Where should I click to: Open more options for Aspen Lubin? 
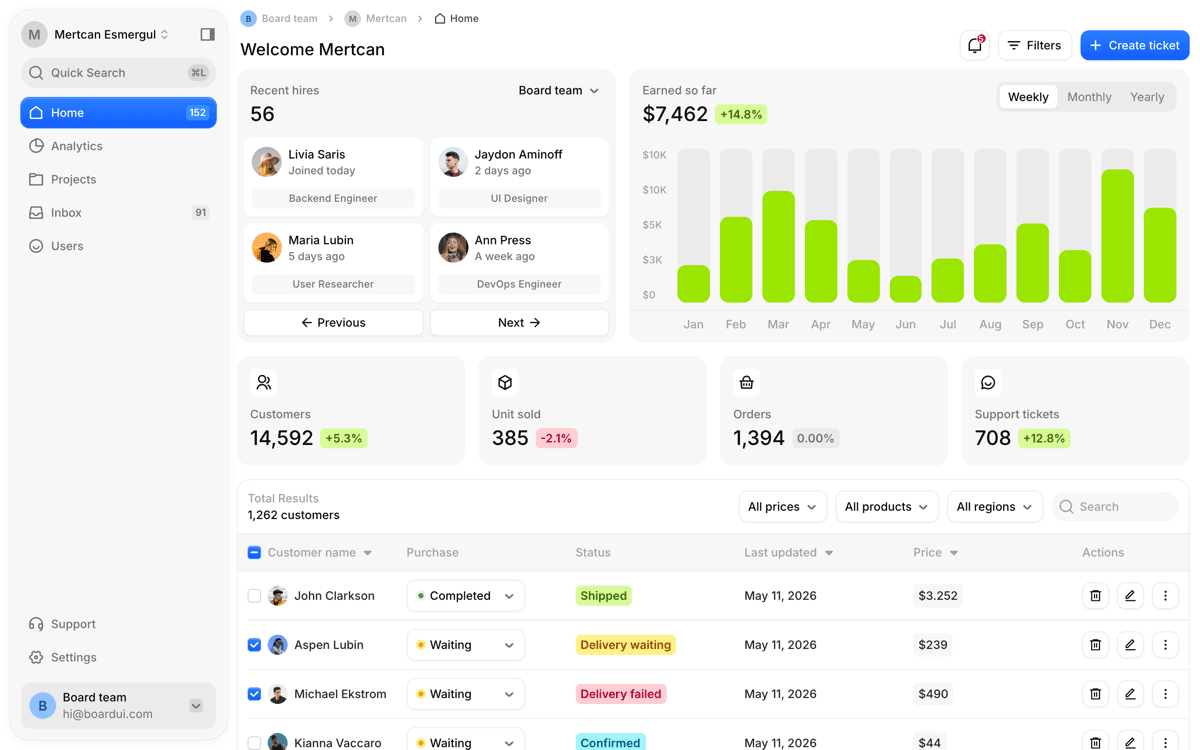(1165, 645)
